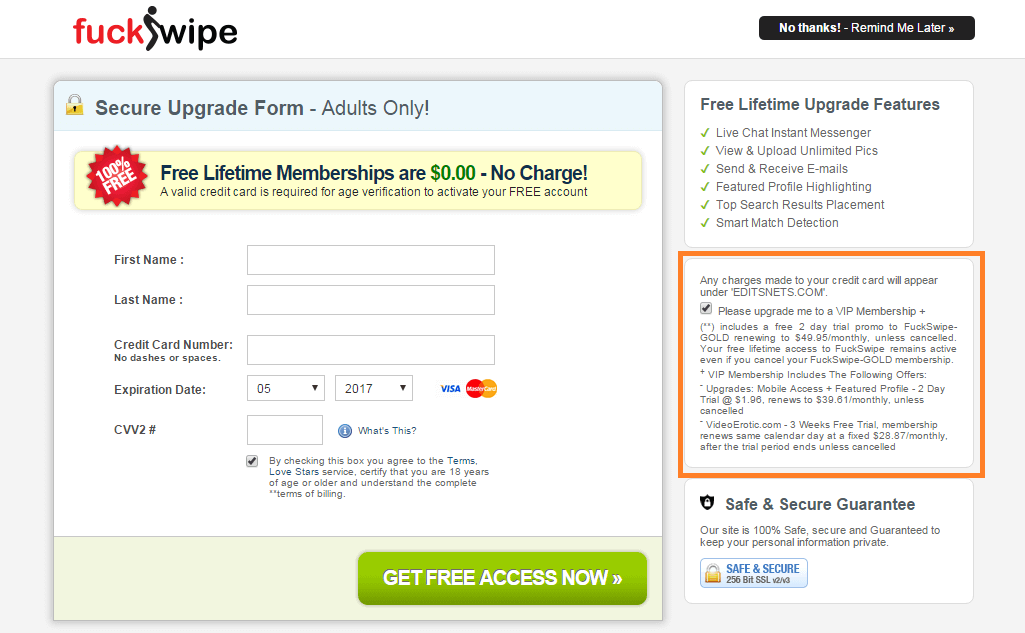
Task: Click the padlock icon beside Secure Upgrade Form
Action: 75,105
